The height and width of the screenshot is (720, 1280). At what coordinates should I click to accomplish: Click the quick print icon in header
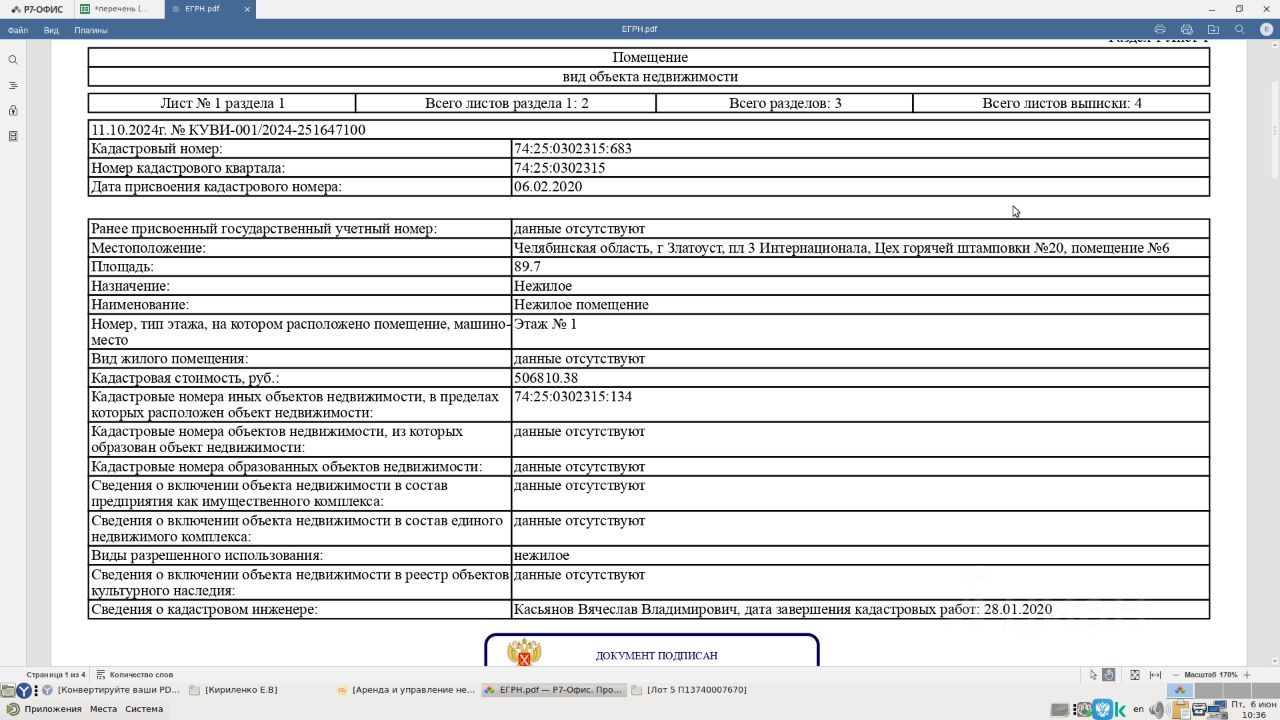pyautogui.click(x=1186, y=30)
